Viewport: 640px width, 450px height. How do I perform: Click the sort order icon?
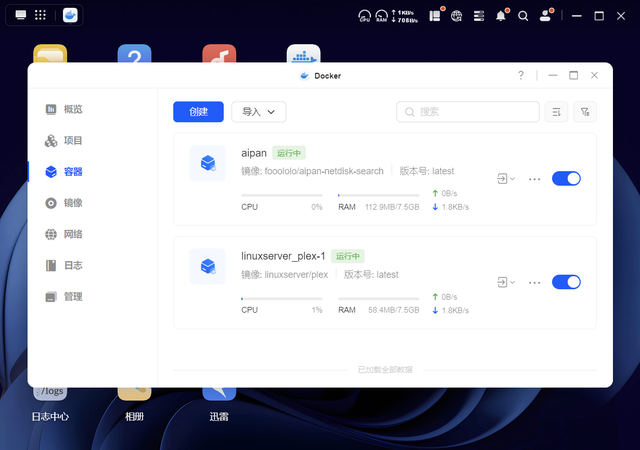(556, 112)
